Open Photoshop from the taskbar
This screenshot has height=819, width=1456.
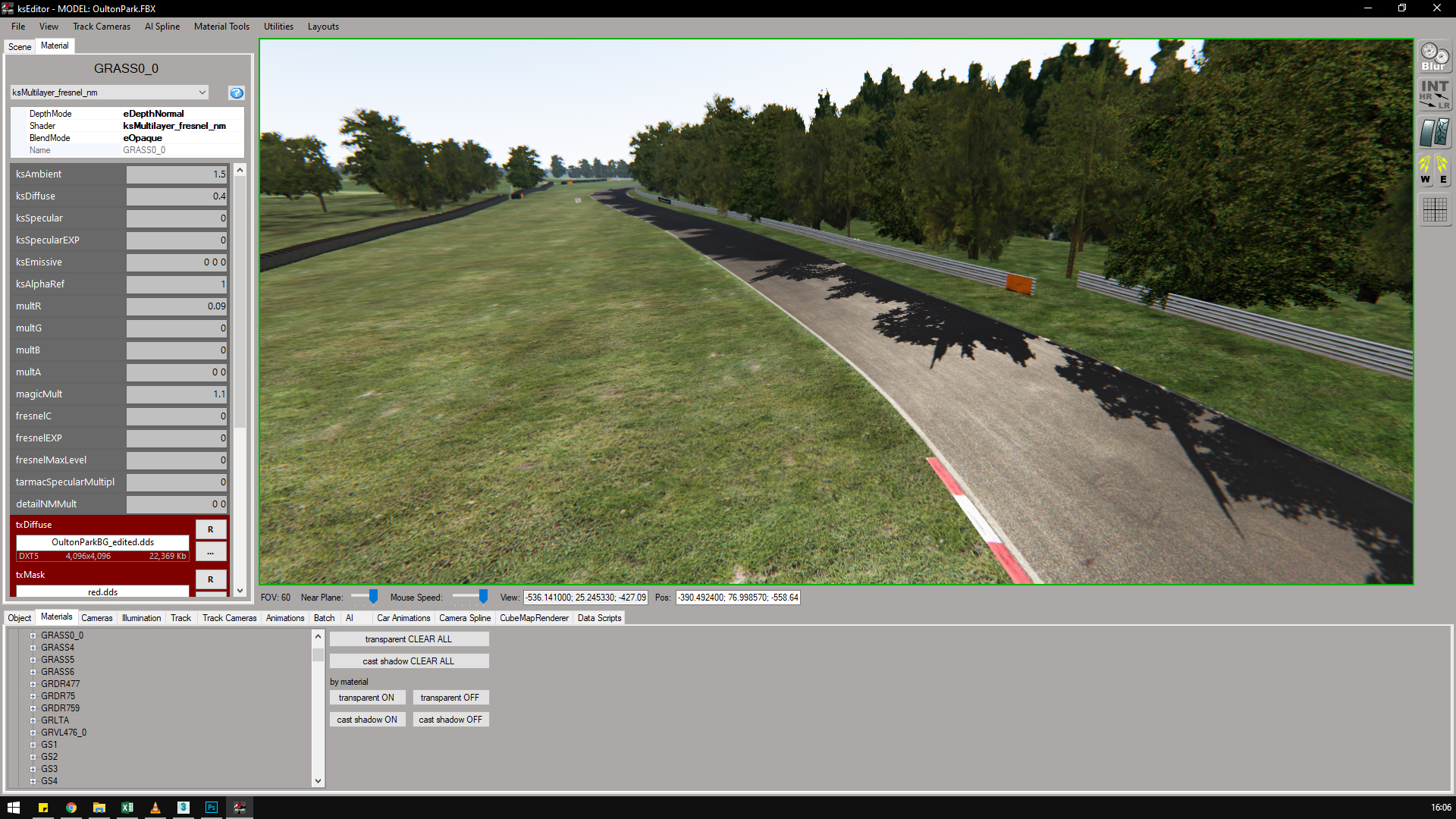tap(212, 808)
